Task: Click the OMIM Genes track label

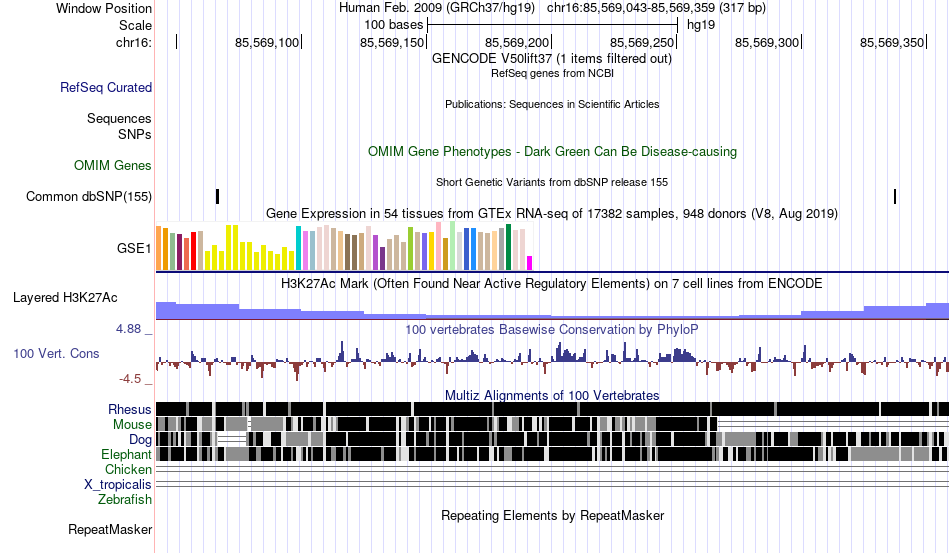Action: [113, 165]
